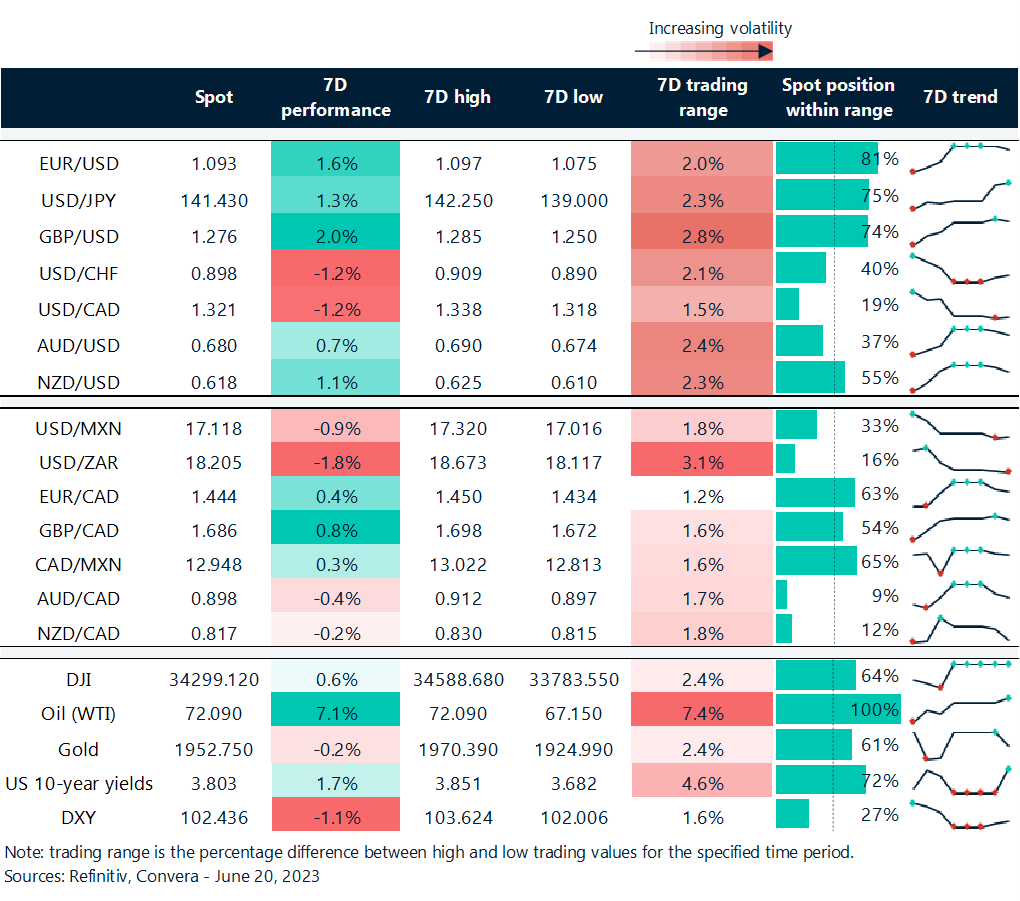This screenshot has height=901, width=1020.
Task: Select the 7D low column header
Action: 573,98
